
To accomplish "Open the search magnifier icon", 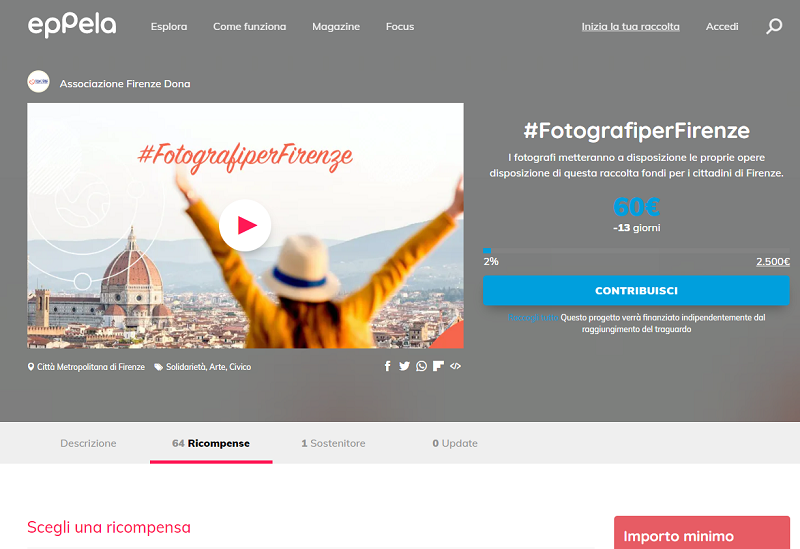I will coord(774,26).
